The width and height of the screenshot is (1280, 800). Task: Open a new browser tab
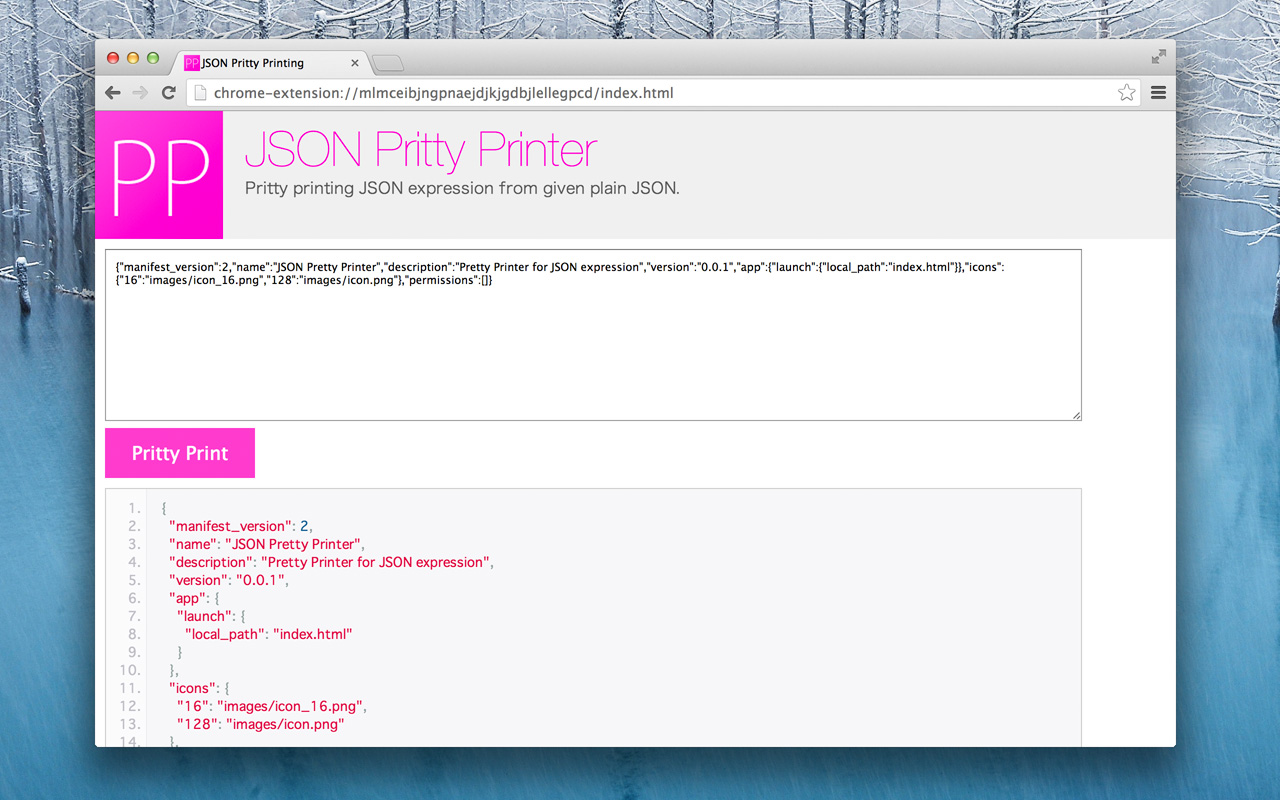pyautogui.click(x=386, y=62)
